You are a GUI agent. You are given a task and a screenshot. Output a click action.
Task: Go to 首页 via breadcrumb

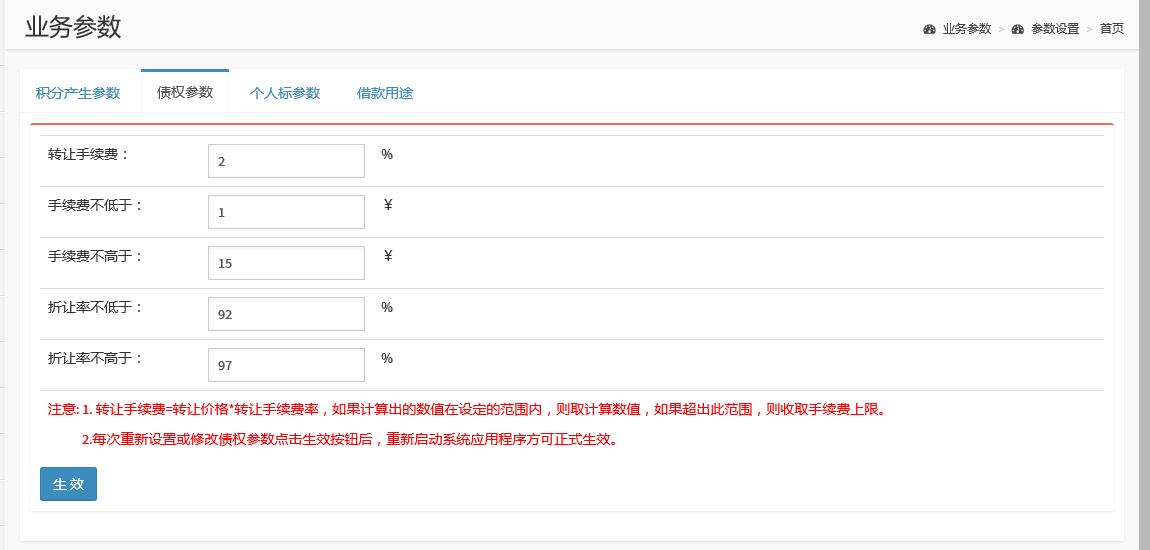[1111, 29]
